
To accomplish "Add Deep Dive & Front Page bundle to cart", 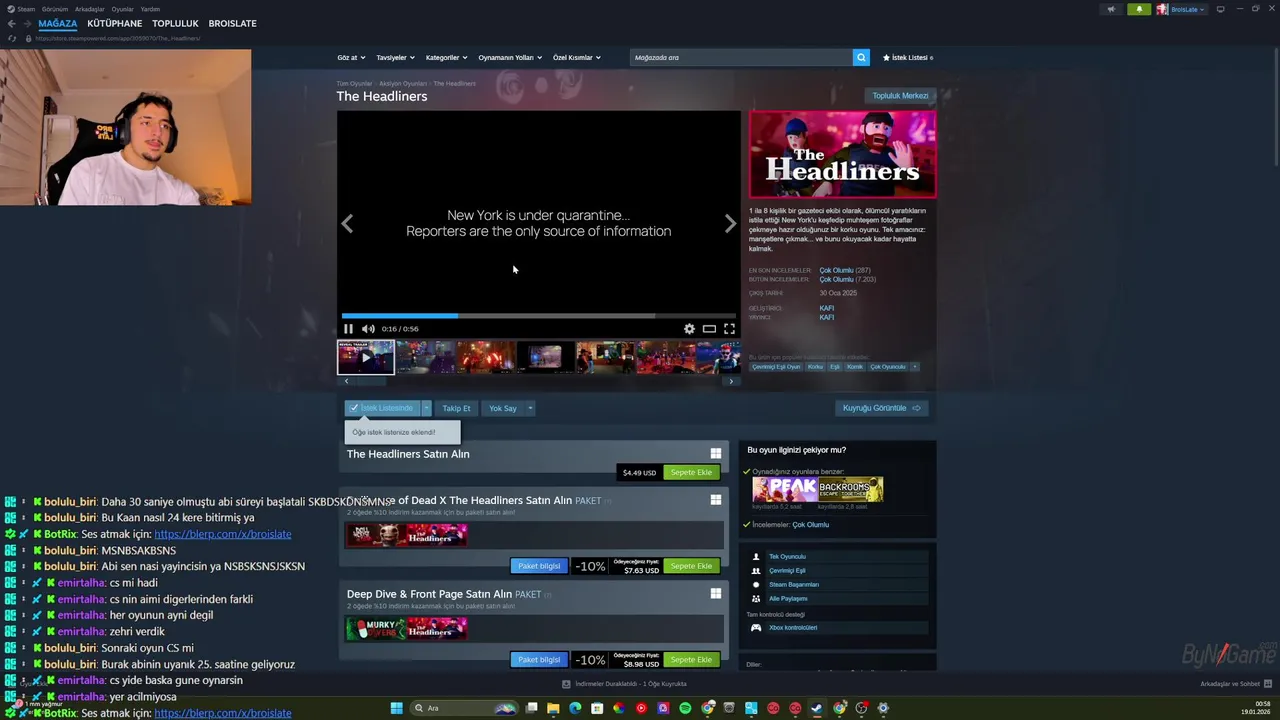I will (691, 660).
